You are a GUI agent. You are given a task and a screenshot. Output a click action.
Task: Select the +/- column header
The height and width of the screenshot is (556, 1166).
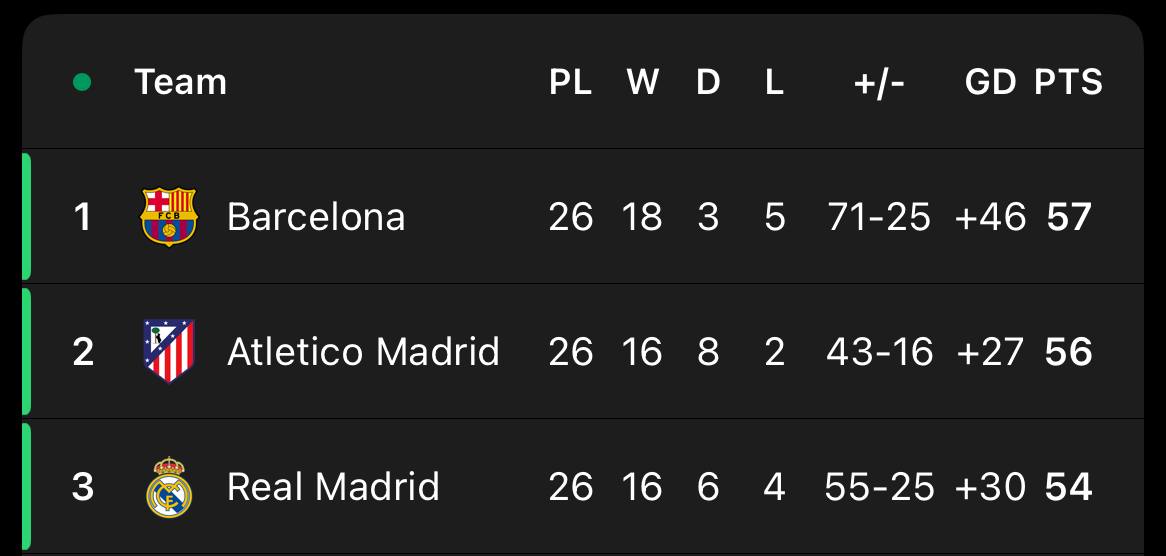tap(879, 83)
